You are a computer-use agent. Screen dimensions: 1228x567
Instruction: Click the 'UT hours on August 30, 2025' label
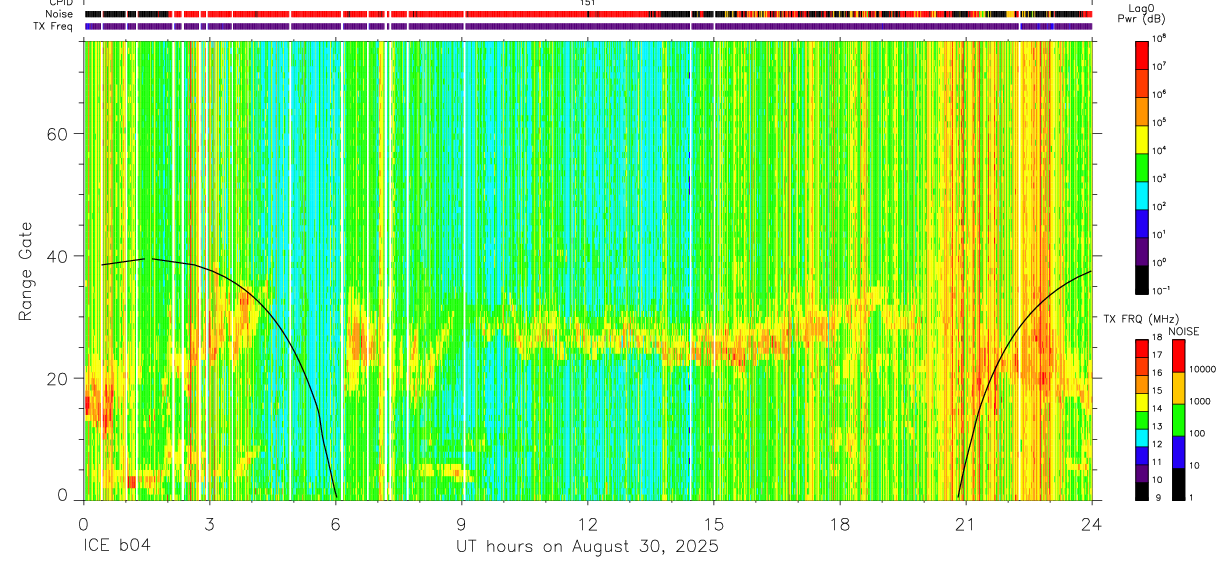tap(587, 548)
